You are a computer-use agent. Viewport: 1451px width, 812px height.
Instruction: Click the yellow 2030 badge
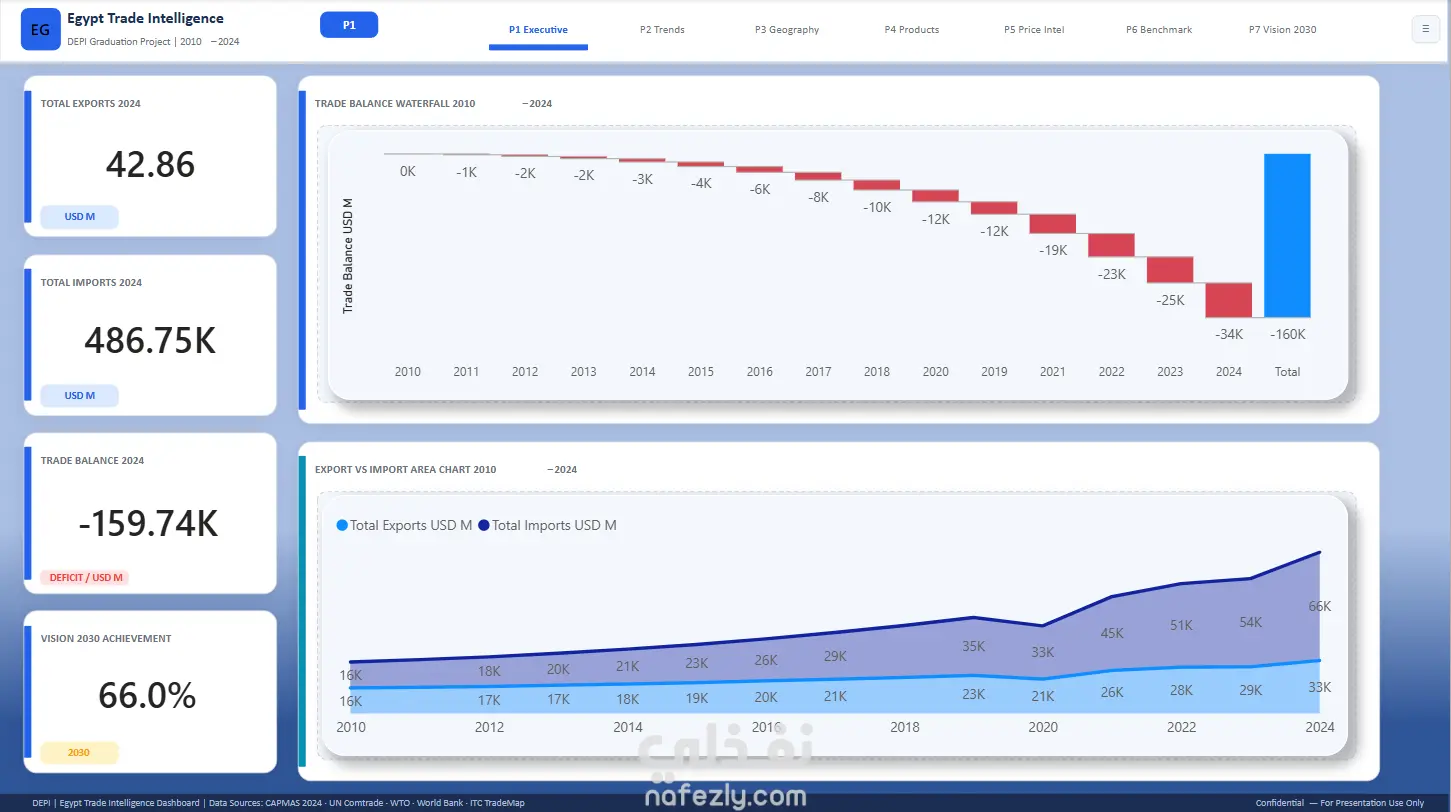(79, 752)
